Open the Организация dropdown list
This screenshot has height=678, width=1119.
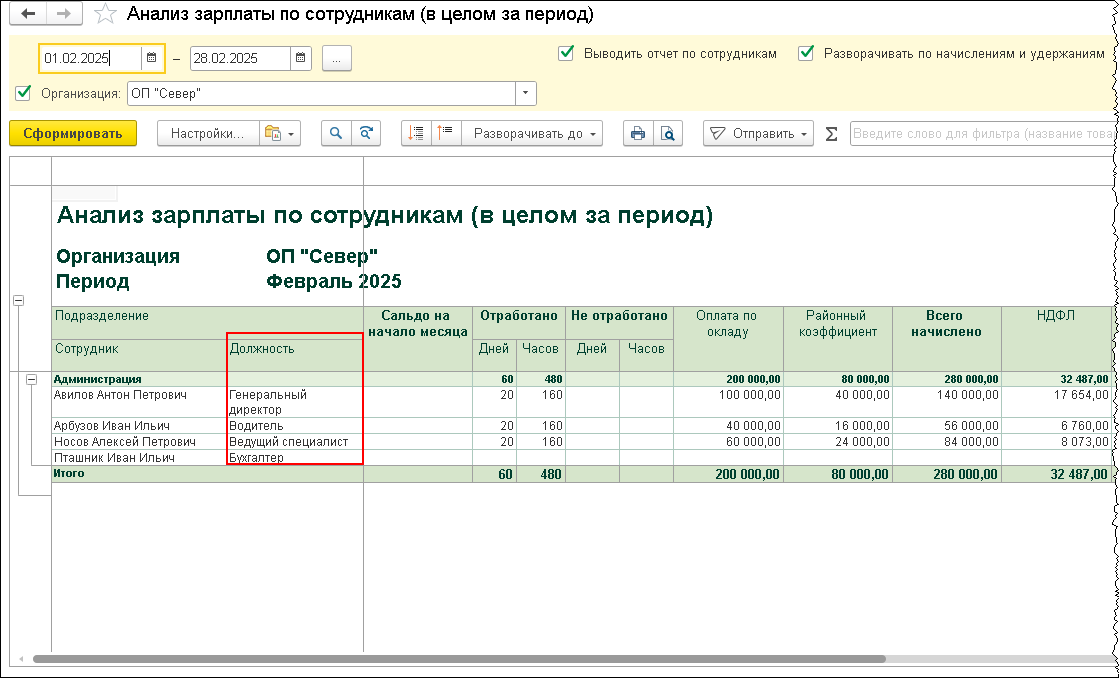pyautogui.click(x=525, y=93)
